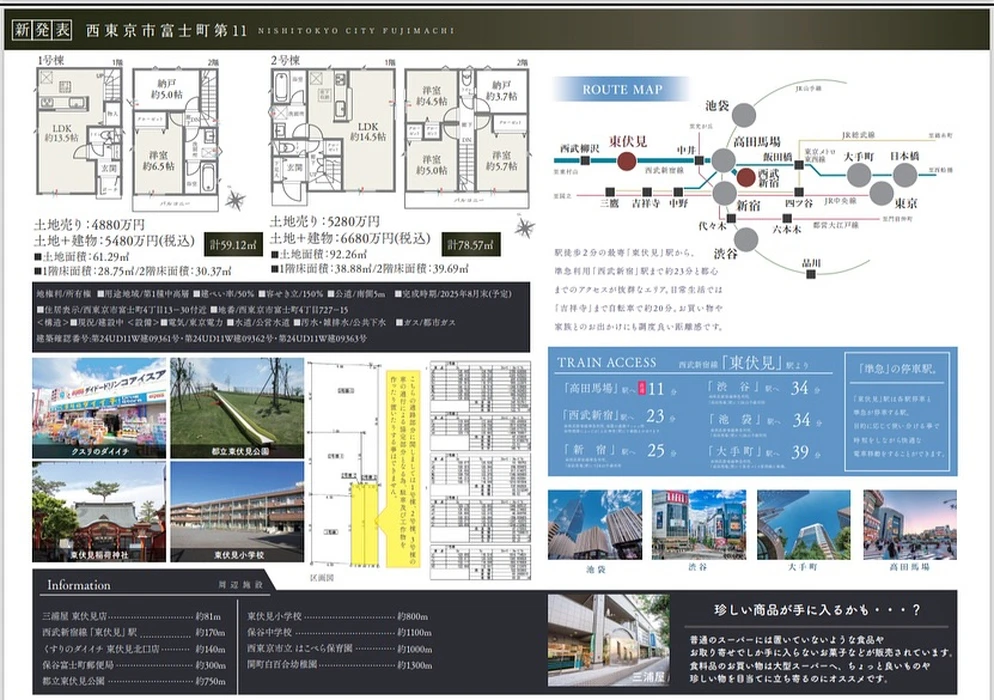Screen dimensions: 994x700
Task: Click the 新発表 badge in header
Action: 42,30
